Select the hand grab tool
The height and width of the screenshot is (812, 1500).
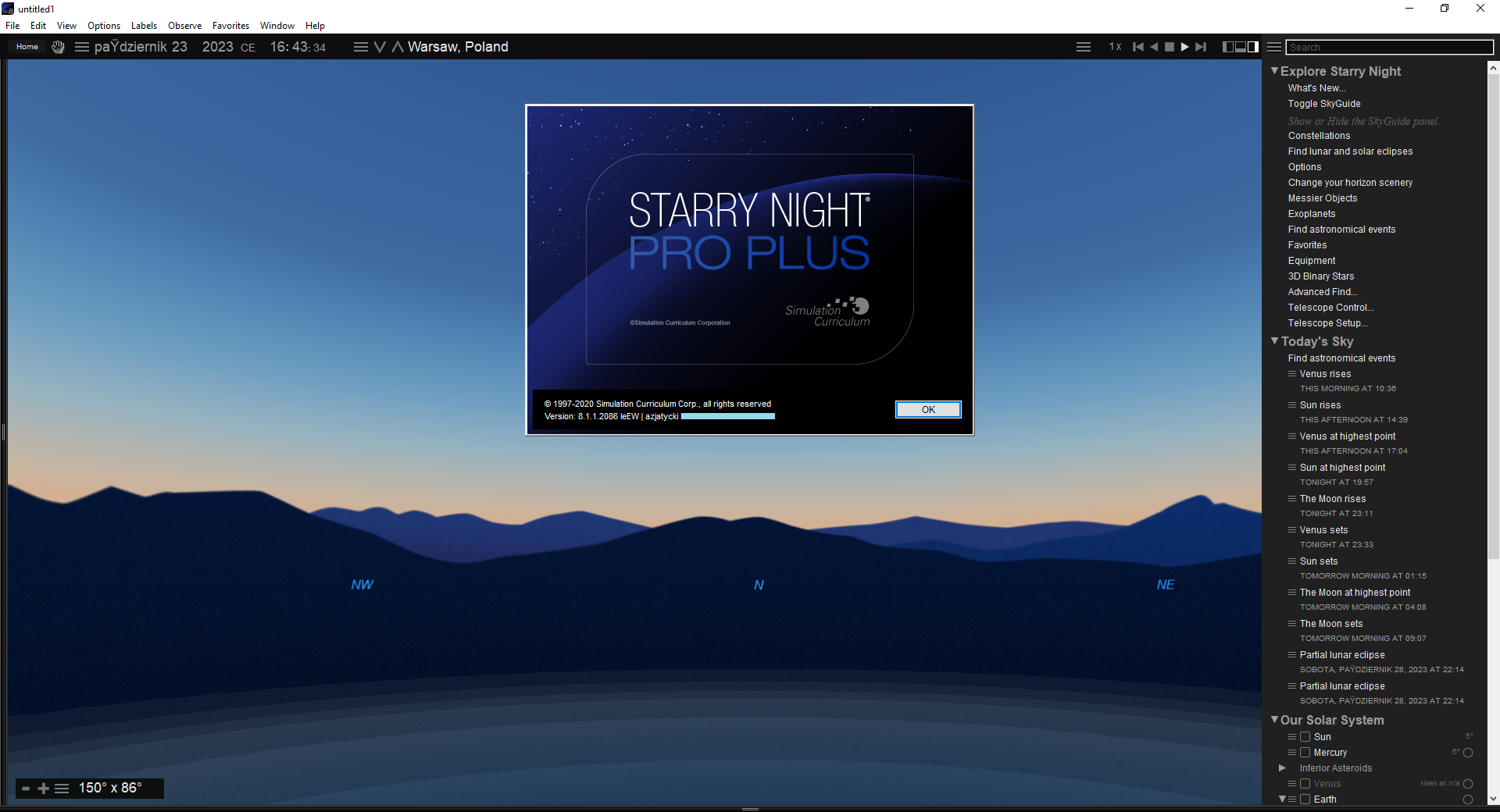pyautogui.click(x=58, y=47)
